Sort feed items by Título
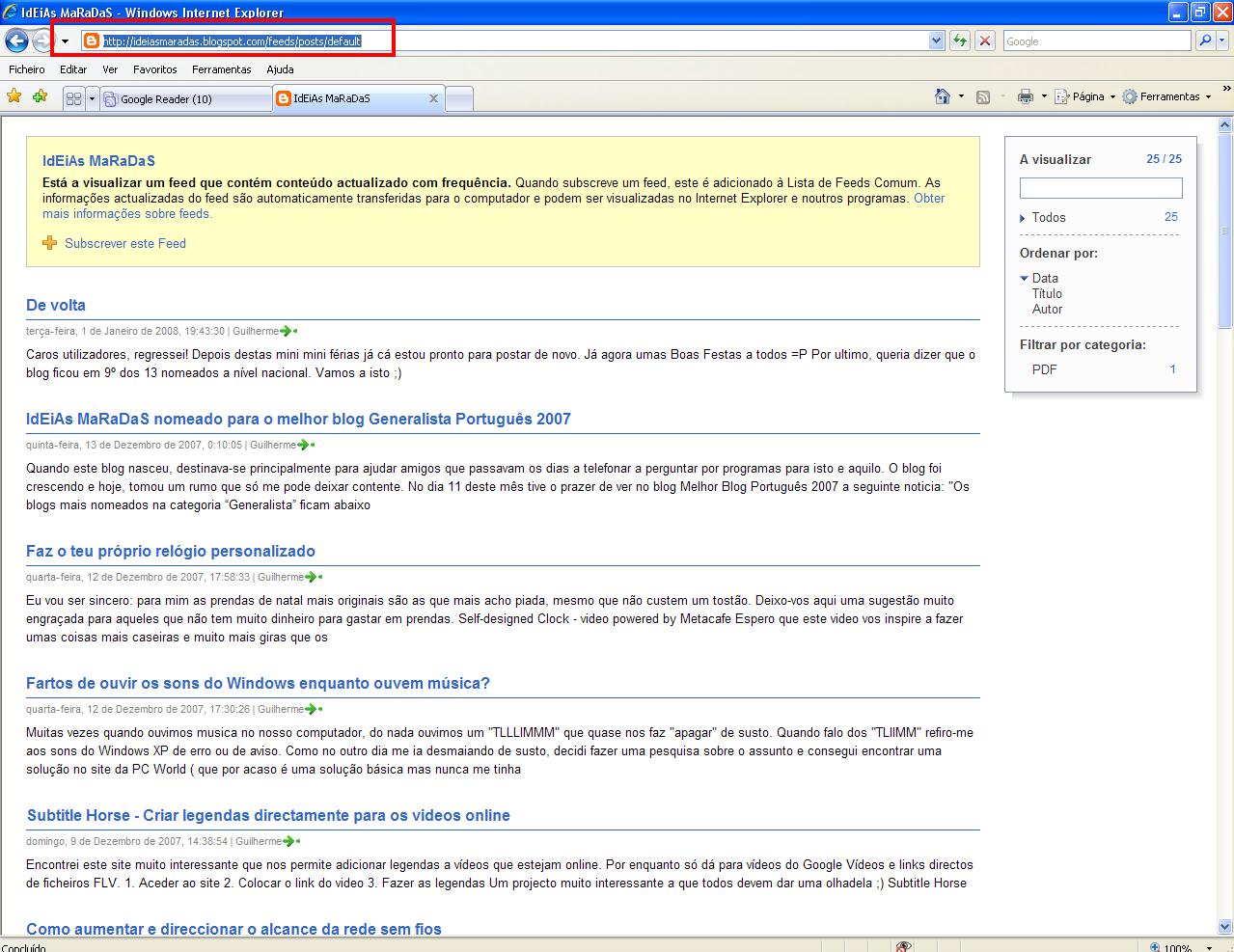 (x=1047, y=293)
